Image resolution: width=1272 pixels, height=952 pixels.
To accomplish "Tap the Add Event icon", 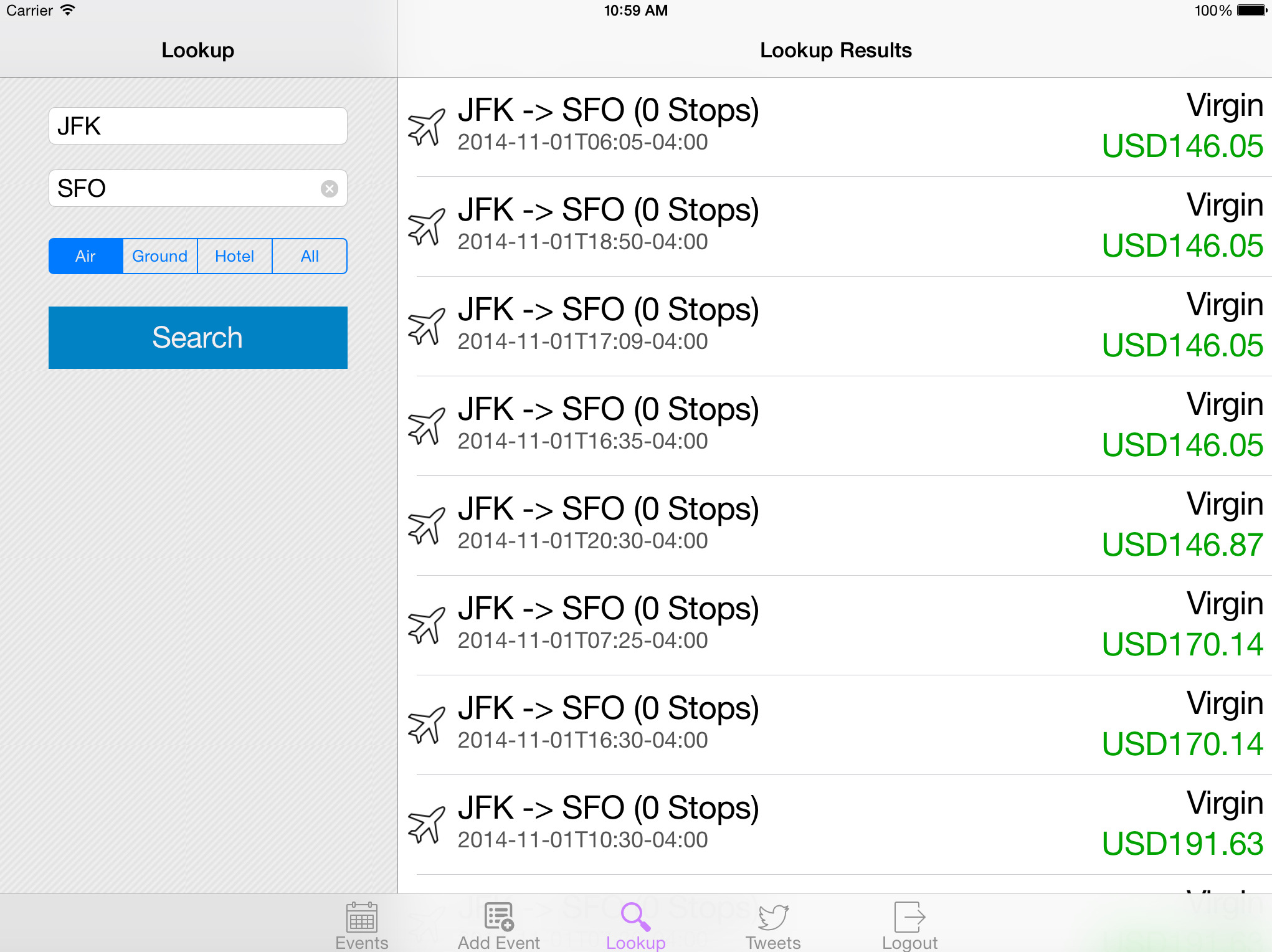I will click(x=498, y=925).
